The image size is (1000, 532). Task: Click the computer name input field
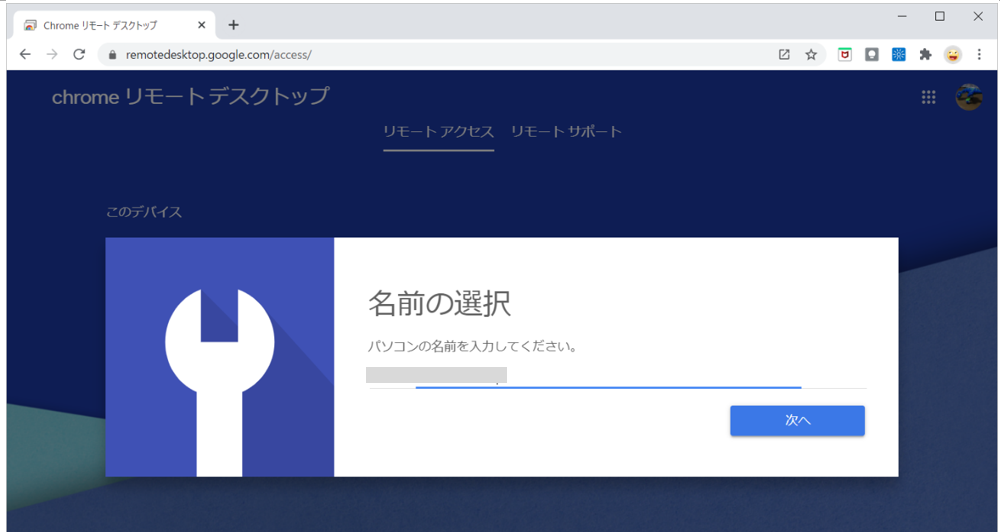click(617, 376)
